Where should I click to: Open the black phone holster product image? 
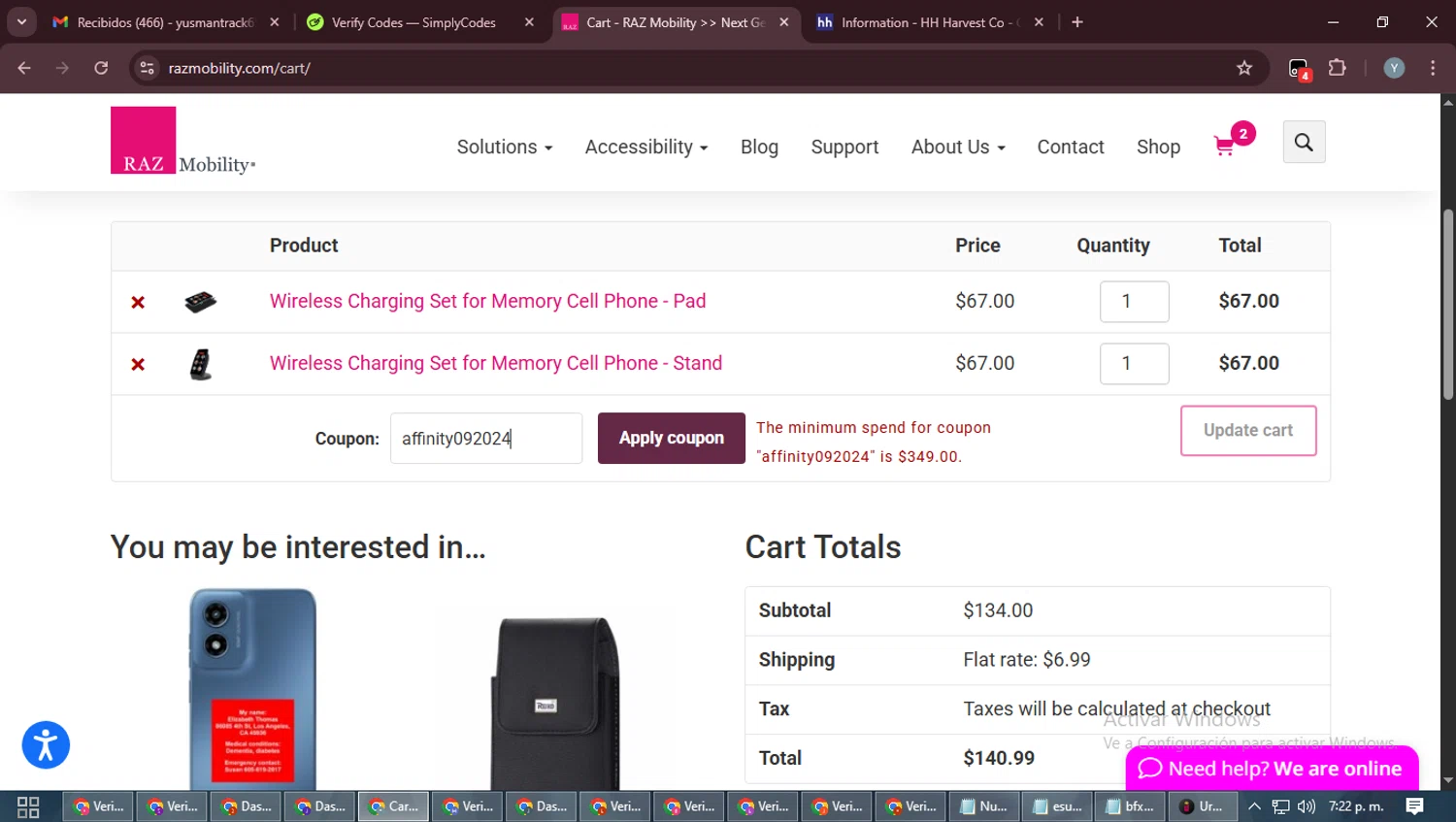[x=555, y=704]
